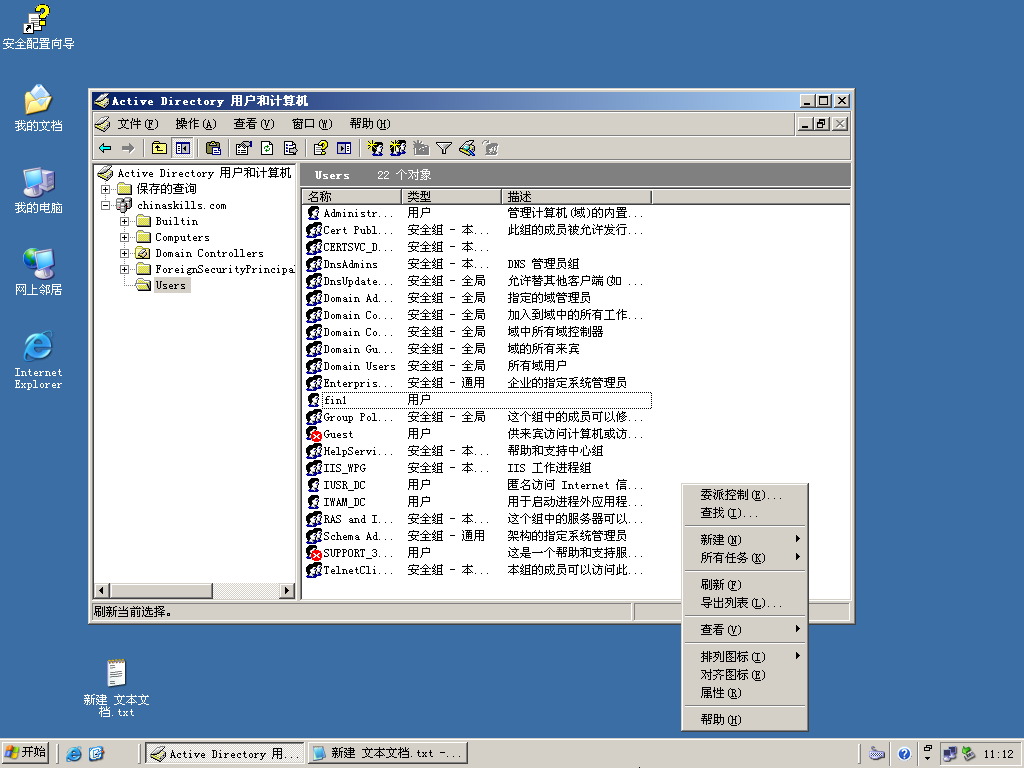Image resolution: width=1024 pixels, height=768 pixels.
Task: Collapse the chinaskills.com domain node
Action: pyautogui.click(x=105, y=205)
